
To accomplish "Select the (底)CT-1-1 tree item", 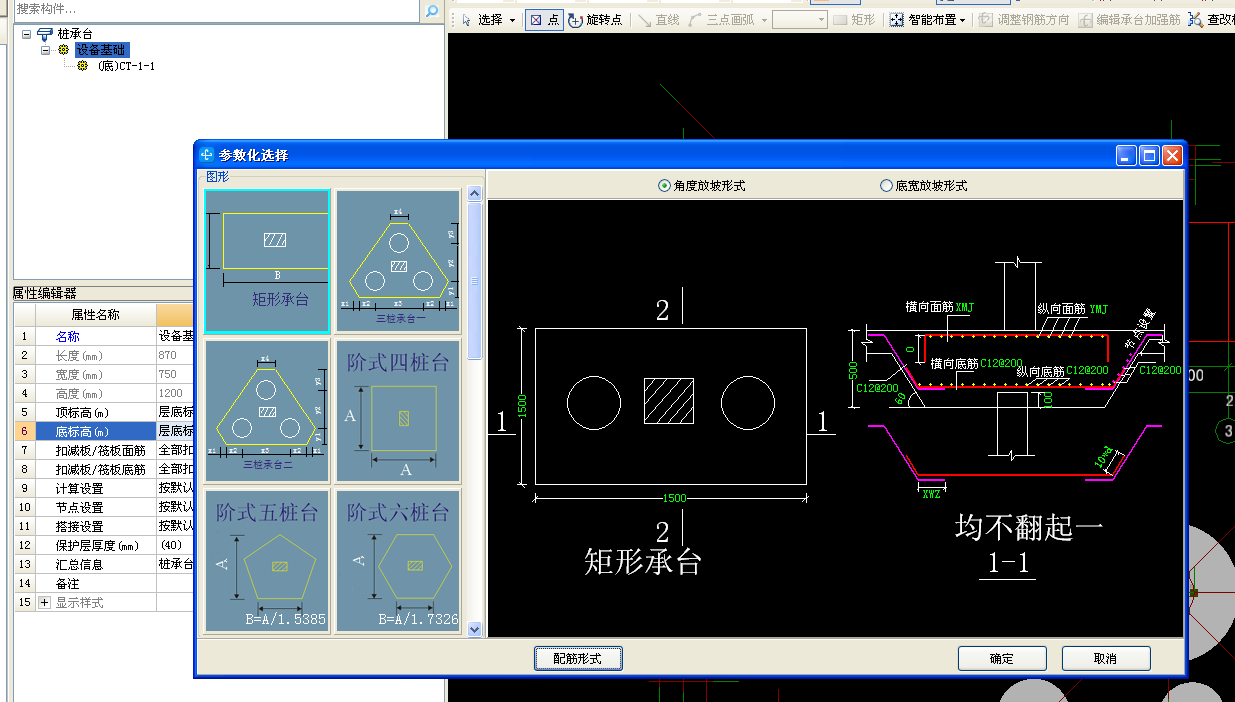I will pyautogui.click(x=127, y=66).
